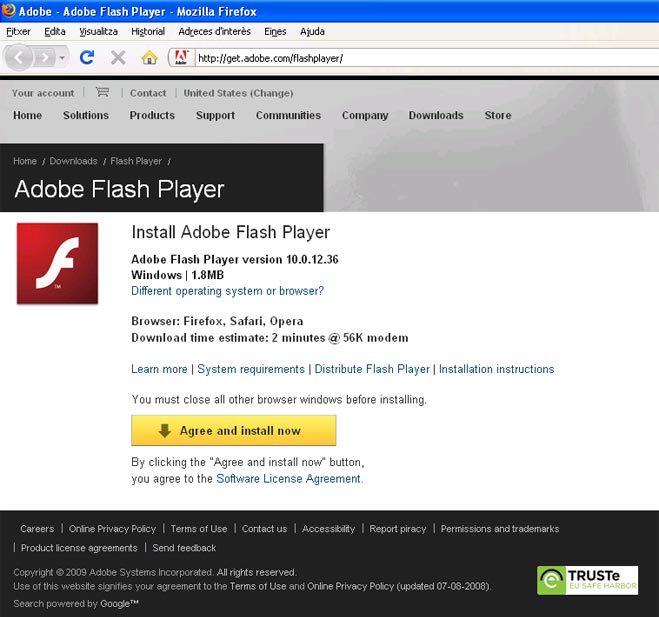
Task: Click the Stop loading X icon
Action: (118, 58)
